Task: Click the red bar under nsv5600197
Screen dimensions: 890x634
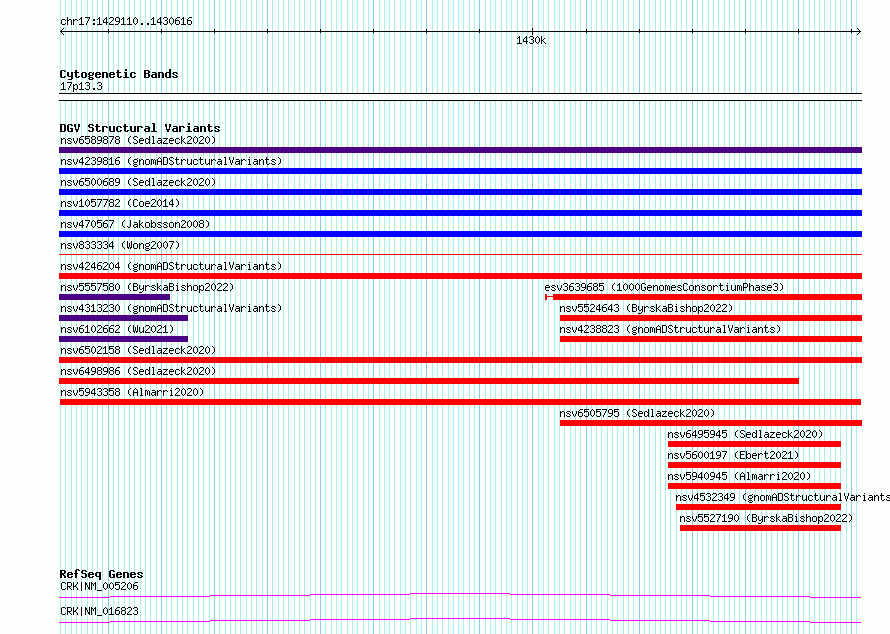Action: [x=754, y=465]
